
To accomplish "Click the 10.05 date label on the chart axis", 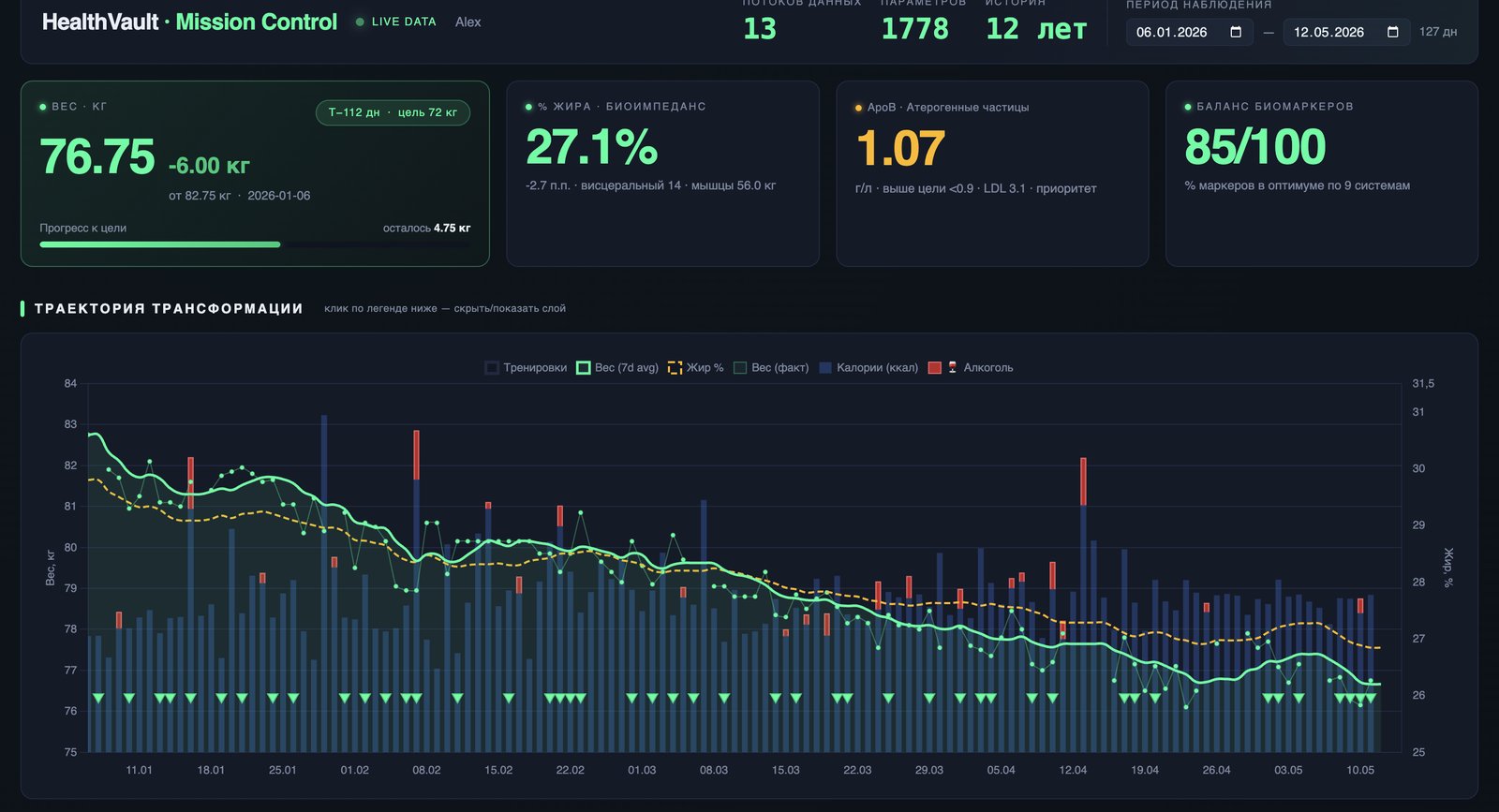I will [1360, 770].
